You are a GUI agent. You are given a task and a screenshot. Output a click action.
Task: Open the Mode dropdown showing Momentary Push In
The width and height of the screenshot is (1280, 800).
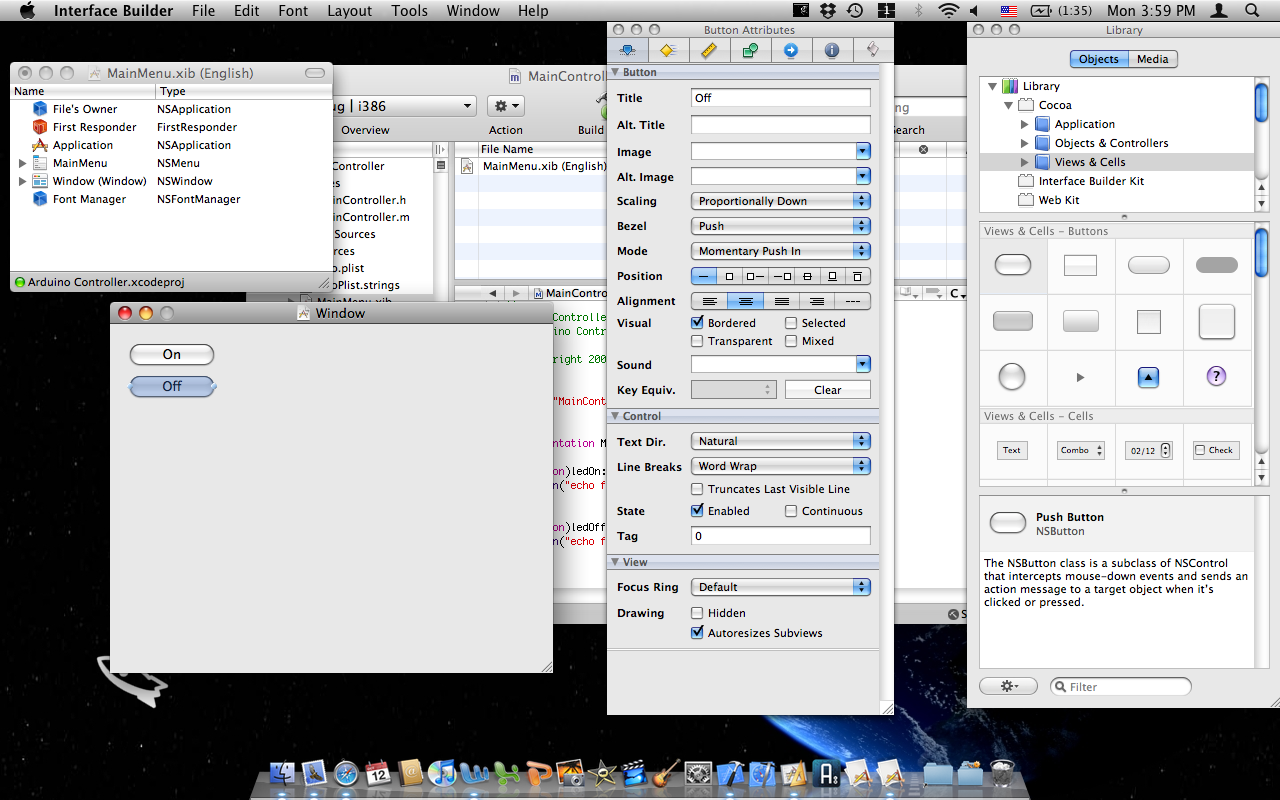tap(781, 251)
